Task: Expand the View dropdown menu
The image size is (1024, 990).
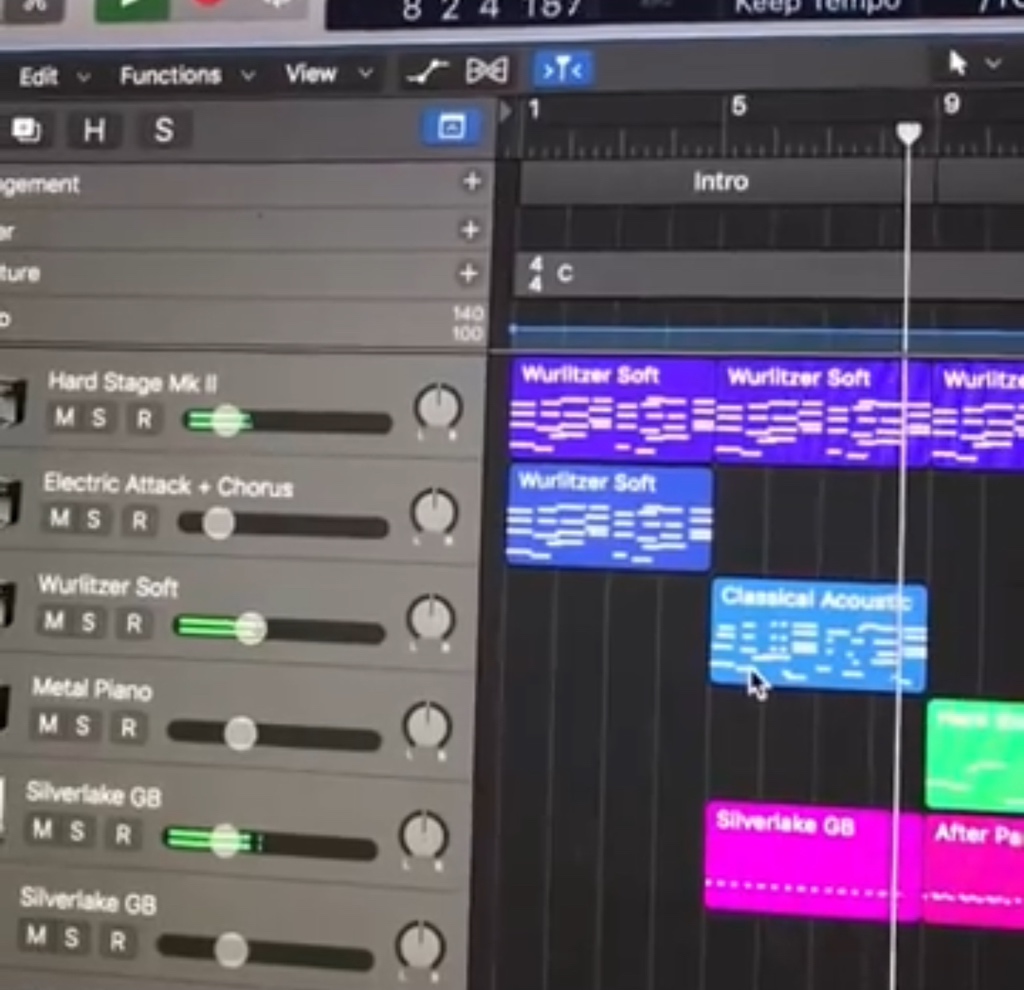Action: [328, 74]
